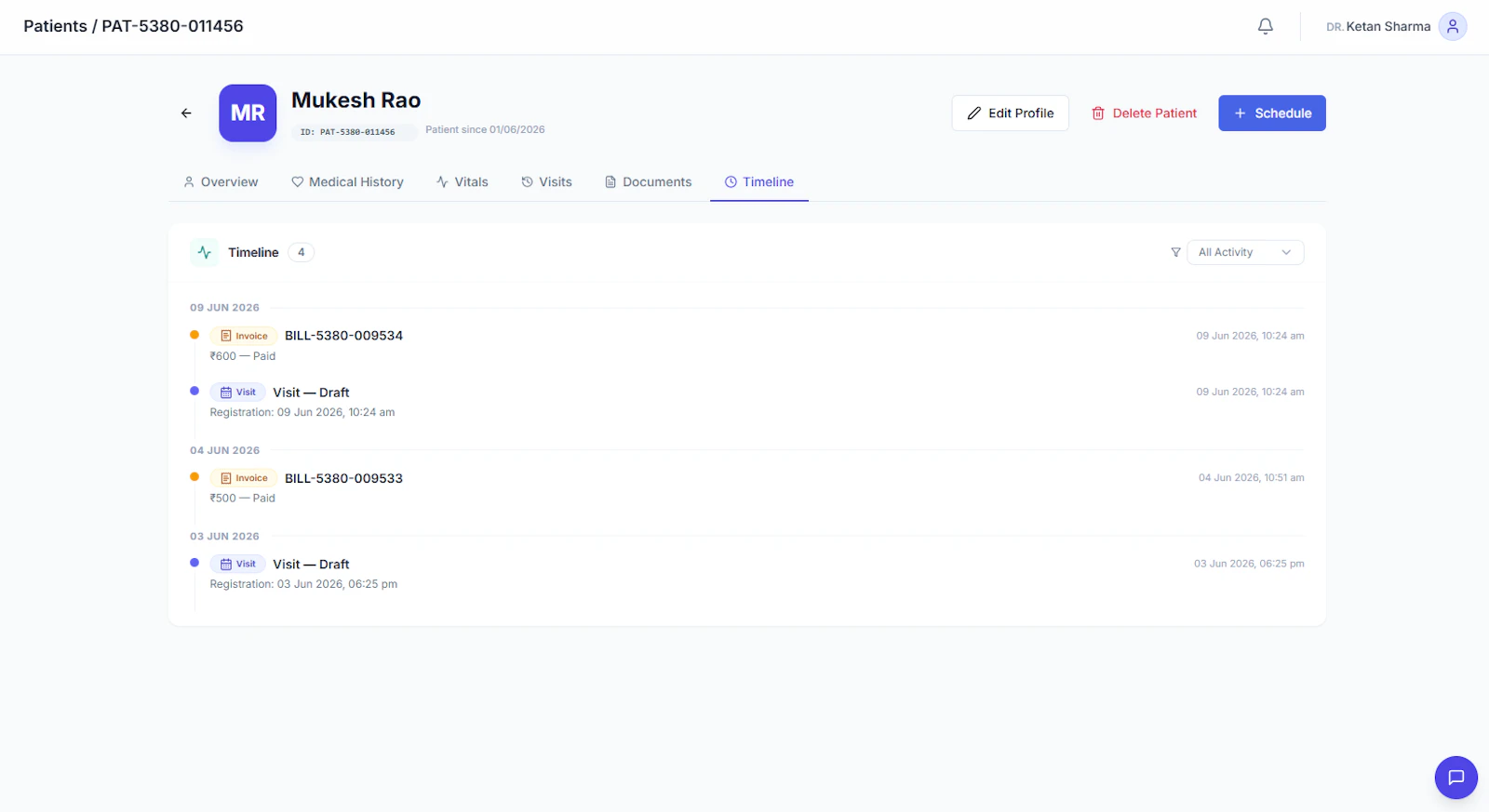Click Registration: 09 Jun 2026, 10:24 am
This screenshot has height=812, width=1489.
coord(302,412)
